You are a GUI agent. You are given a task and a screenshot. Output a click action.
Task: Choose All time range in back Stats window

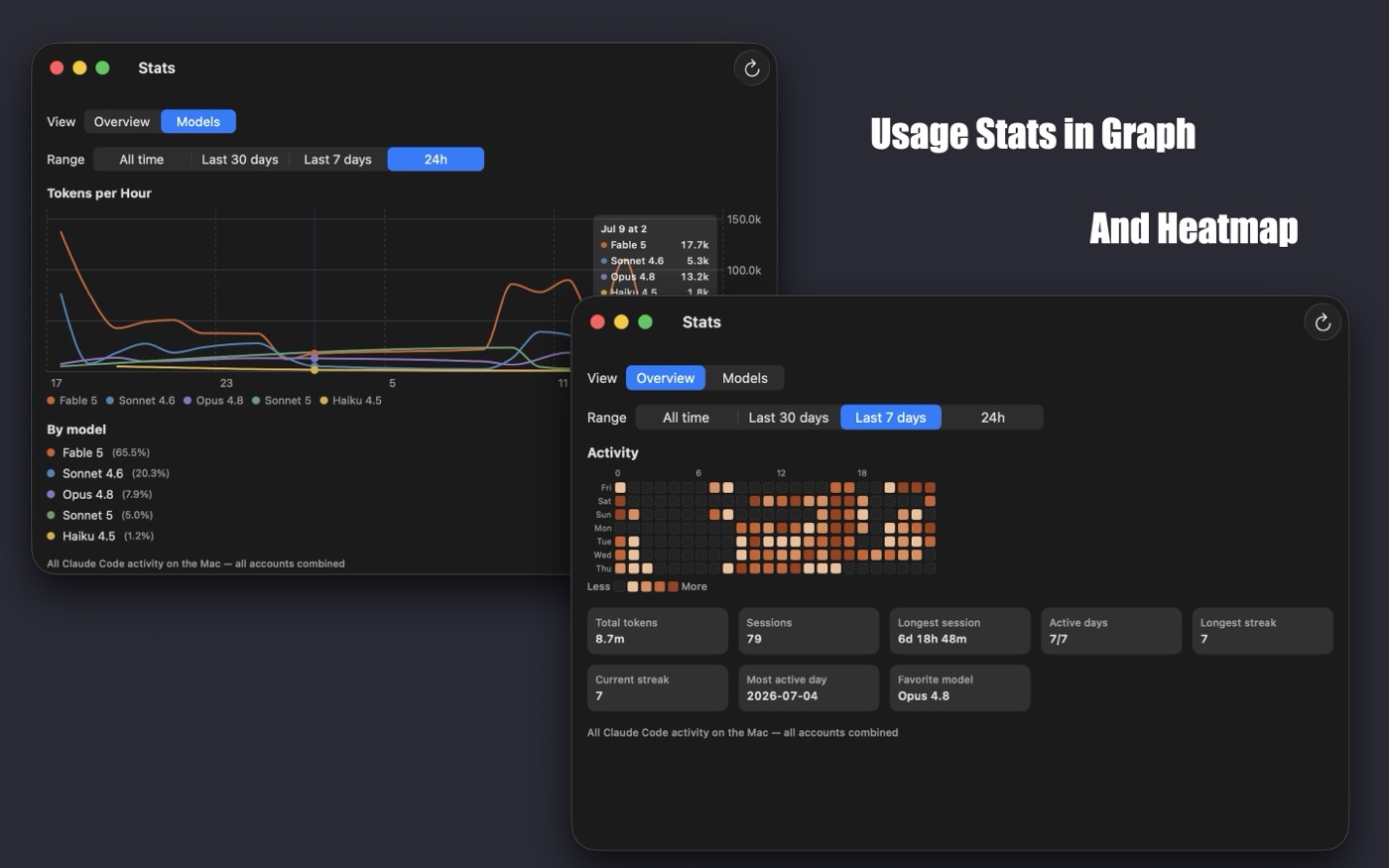(142, 159)
